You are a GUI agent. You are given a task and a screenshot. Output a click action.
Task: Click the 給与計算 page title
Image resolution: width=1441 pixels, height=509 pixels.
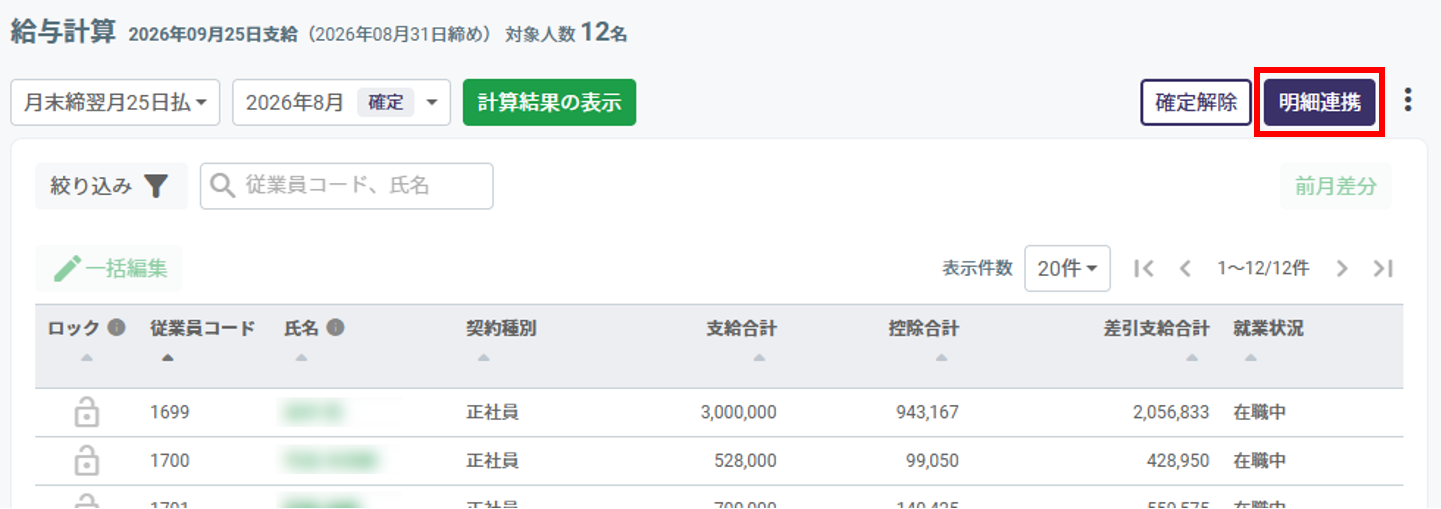[63, 31]
